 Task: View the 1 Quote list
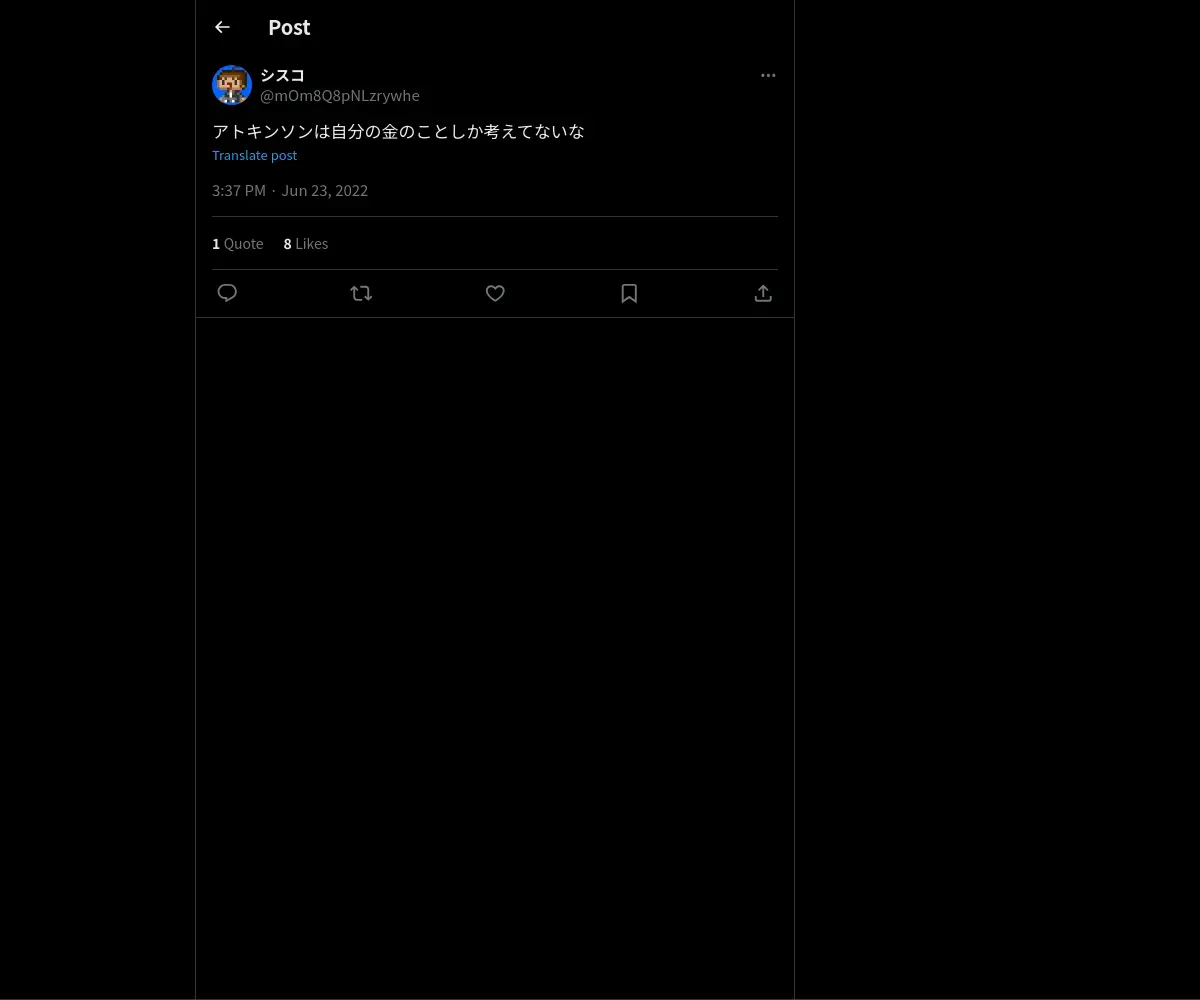coord(238,243)
